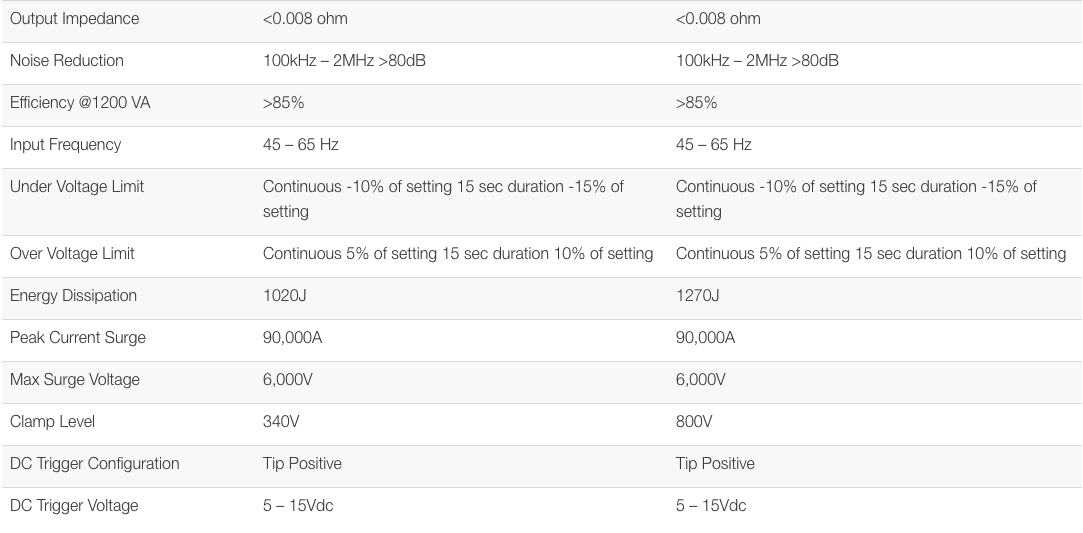Select the Peak Current Surge label
This screenshot has height=533, width=1083.
pos(77,338)
